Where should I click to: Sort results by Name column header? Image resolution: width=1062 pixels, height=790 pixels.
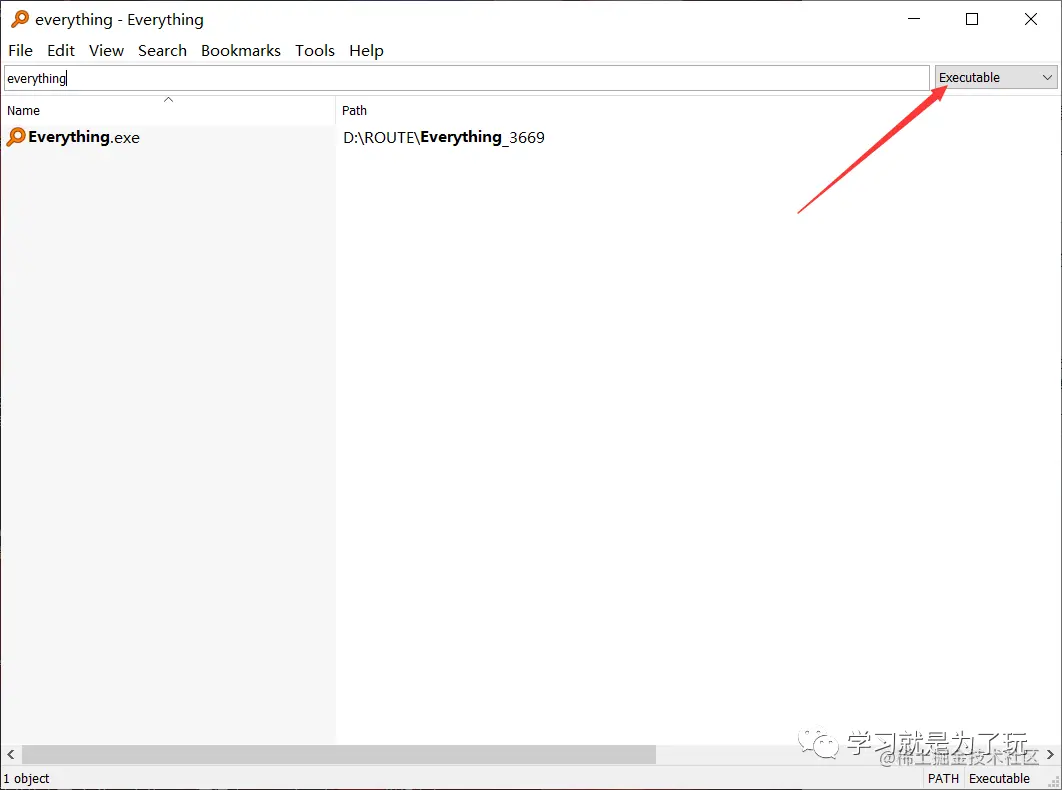[x=168, y=110]
